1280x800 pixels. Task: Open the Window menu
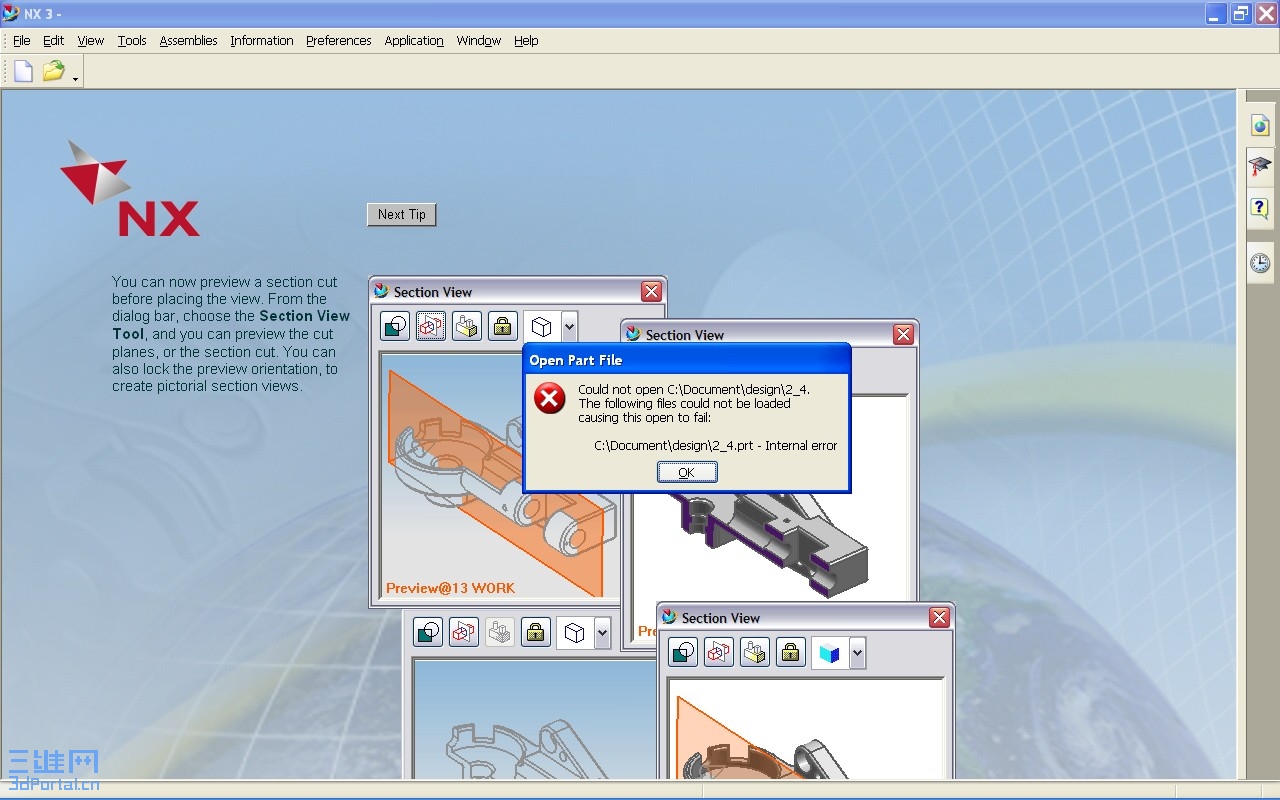point(478,41)
